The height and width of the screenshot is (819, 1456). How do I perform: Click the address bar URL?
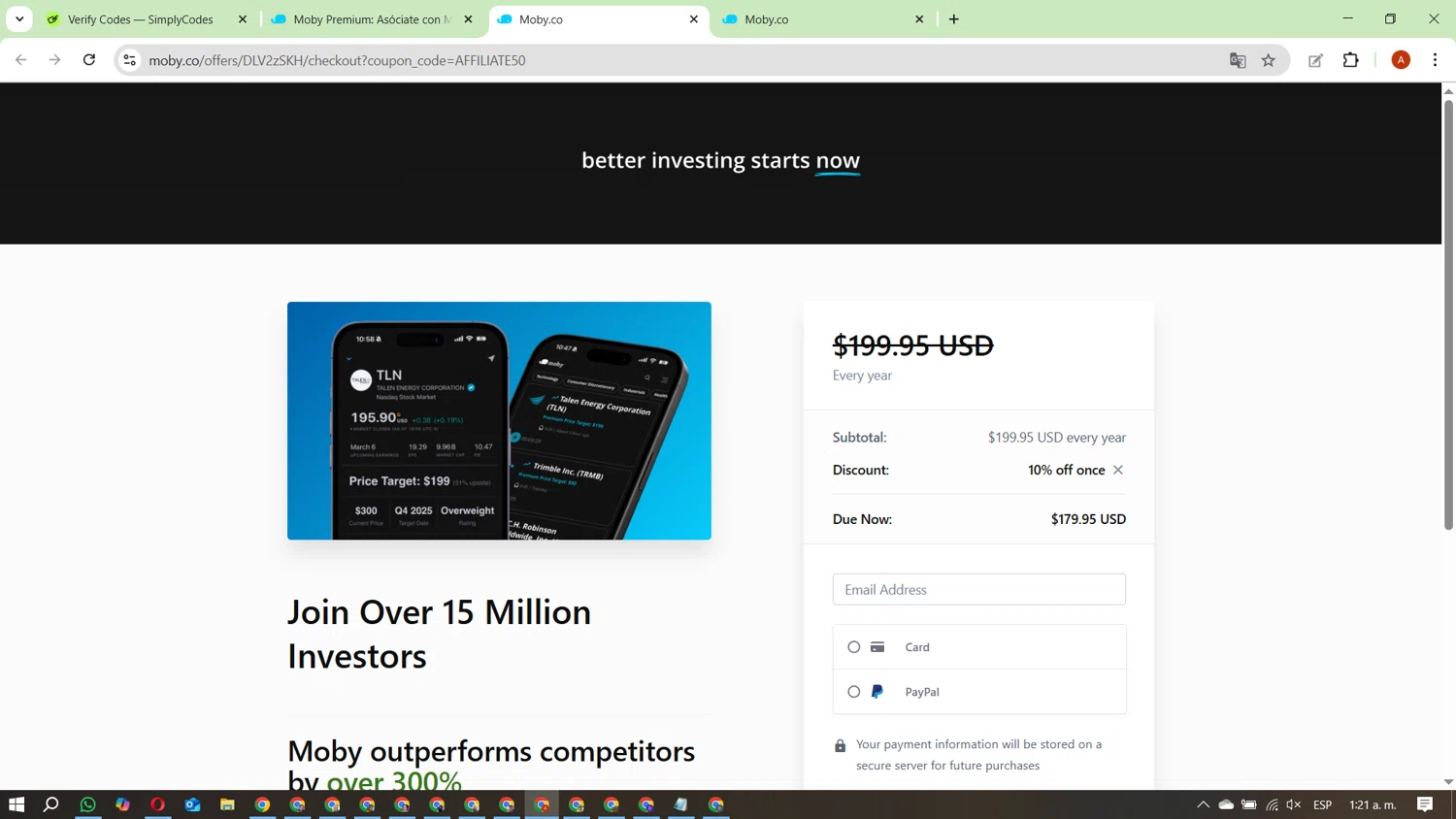pyautogui.click(x=337, y=60)
